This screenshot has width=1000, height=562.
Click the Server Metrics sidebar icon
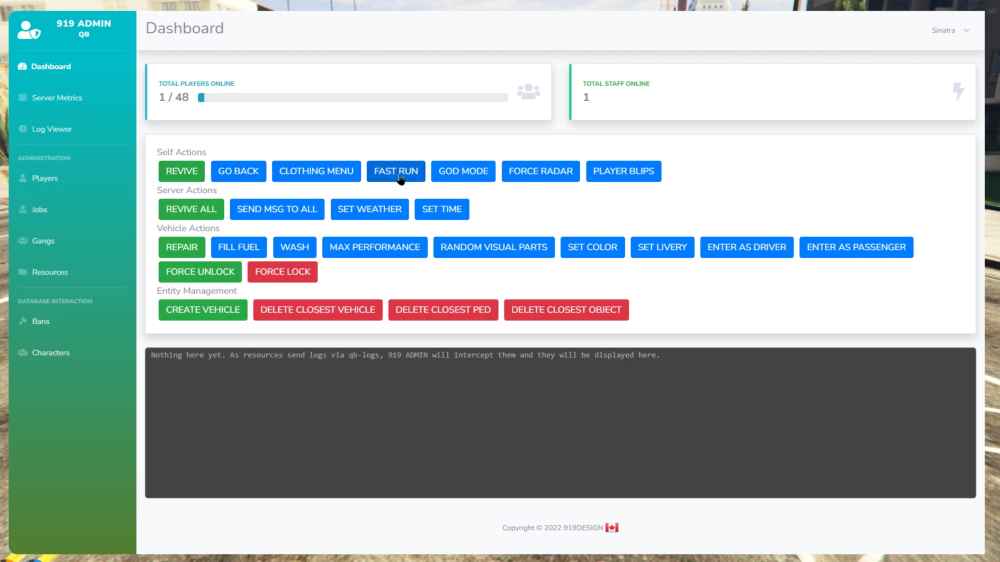tap(23, 98)
